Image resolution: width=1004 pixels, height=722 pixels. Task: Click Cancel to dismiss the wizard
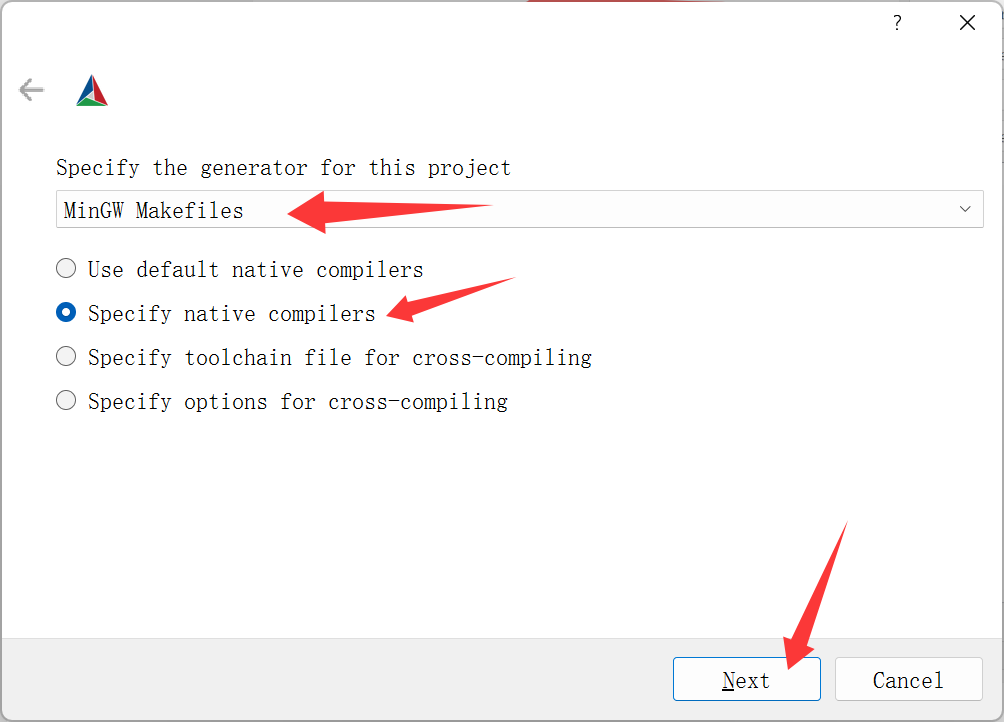point(908,679)
